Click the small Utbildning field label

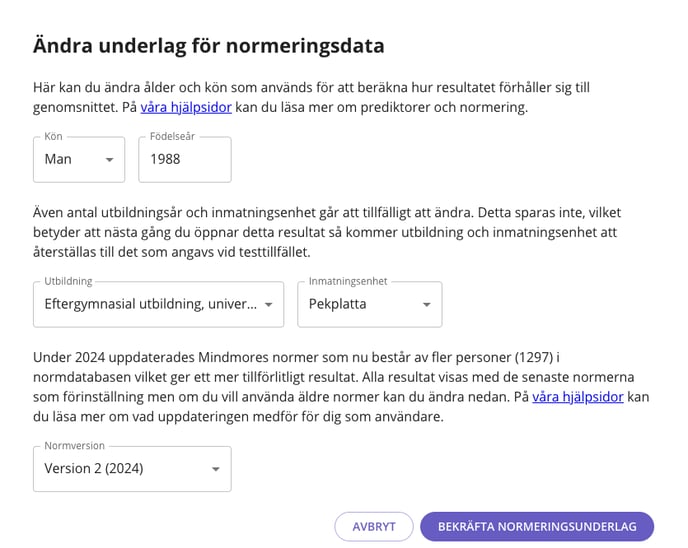(67, 282)
